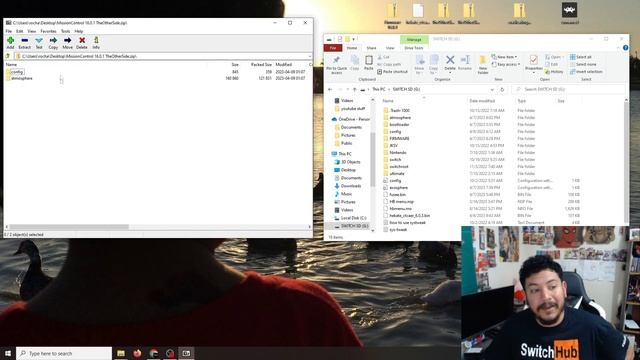This screenshot has height=360, width=640.
Task: Collapse the Explorer ribbon with chevron
Action: tap(618, 48)
